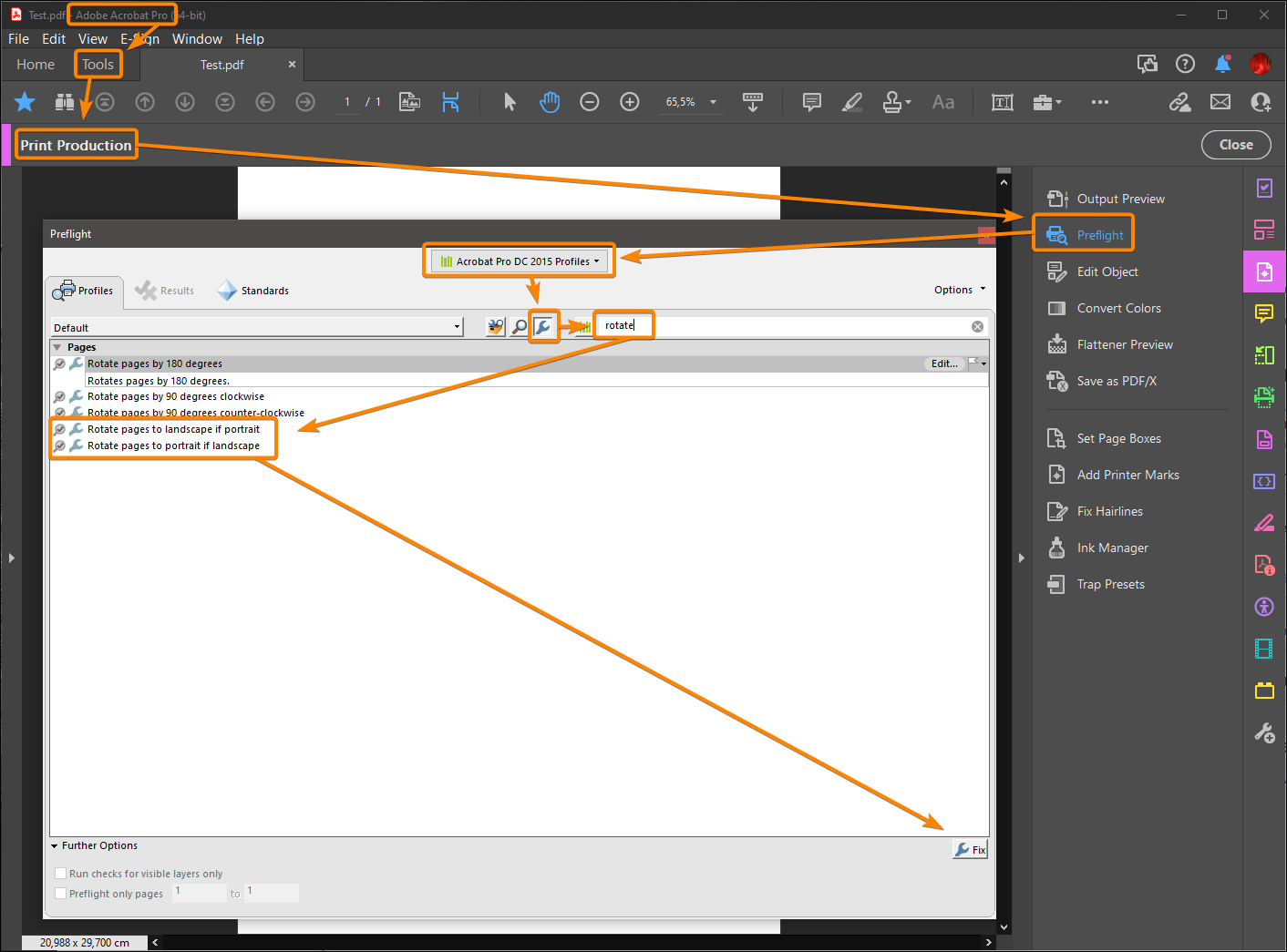Collapse the Further Options section
The height and width of the screenshot is (952, 1287).
pyautogui.click(x=55, y=845)
